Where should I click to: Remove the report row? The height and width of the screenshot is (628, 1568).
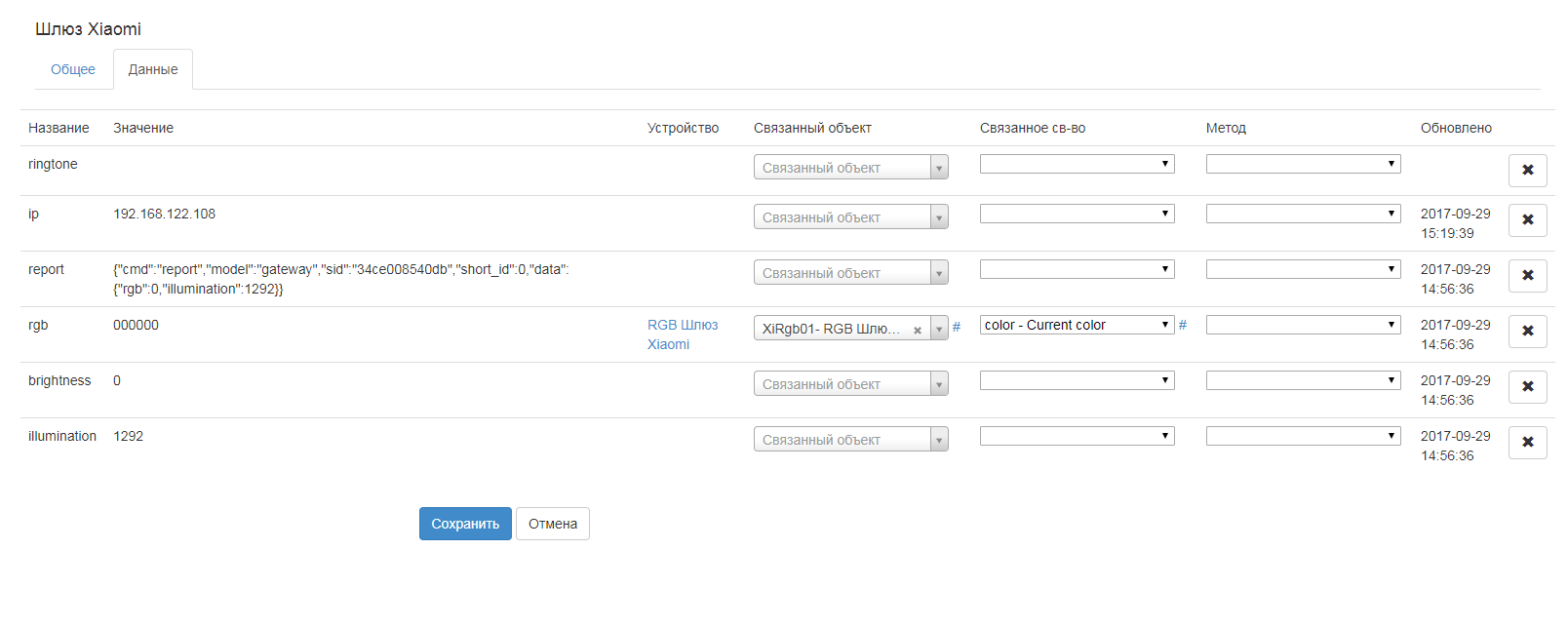(x=1527, y=276)
